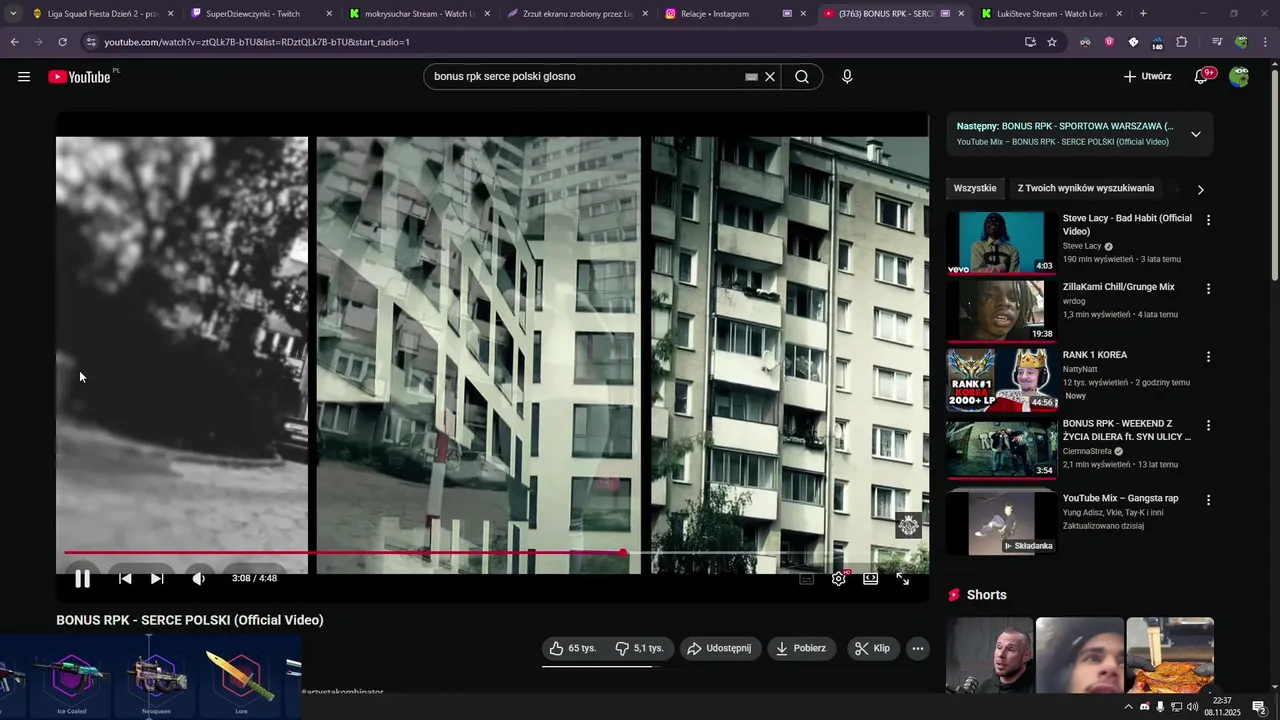This screenshot has height=720, width=1280.
Task: Open Steve Lacy Bad Habit thumbnail
Action: point(1001,242)
